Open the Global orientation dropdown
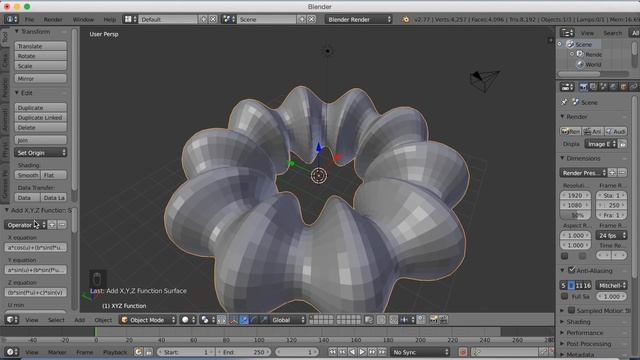Image resolution: width=640 pixels, height=360 pixels. (x=288, y=320)
